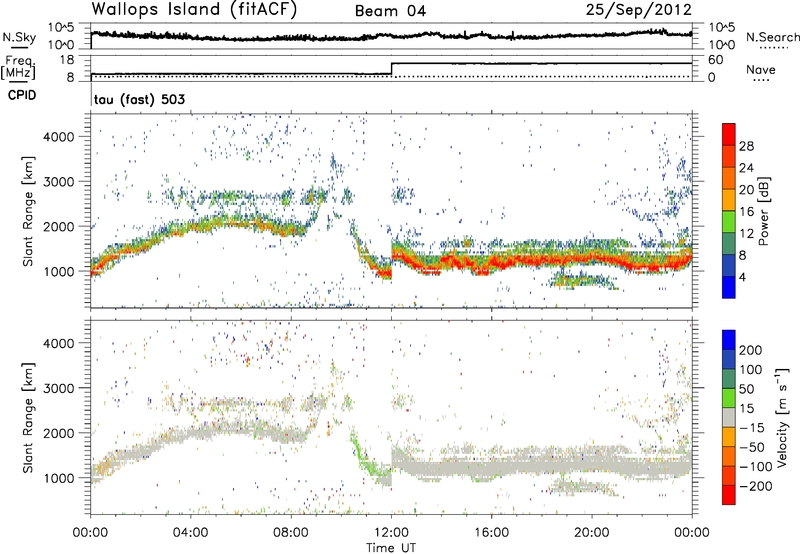Click the 'Slant Range [km]' label of power panel

(x=28, y=211)
